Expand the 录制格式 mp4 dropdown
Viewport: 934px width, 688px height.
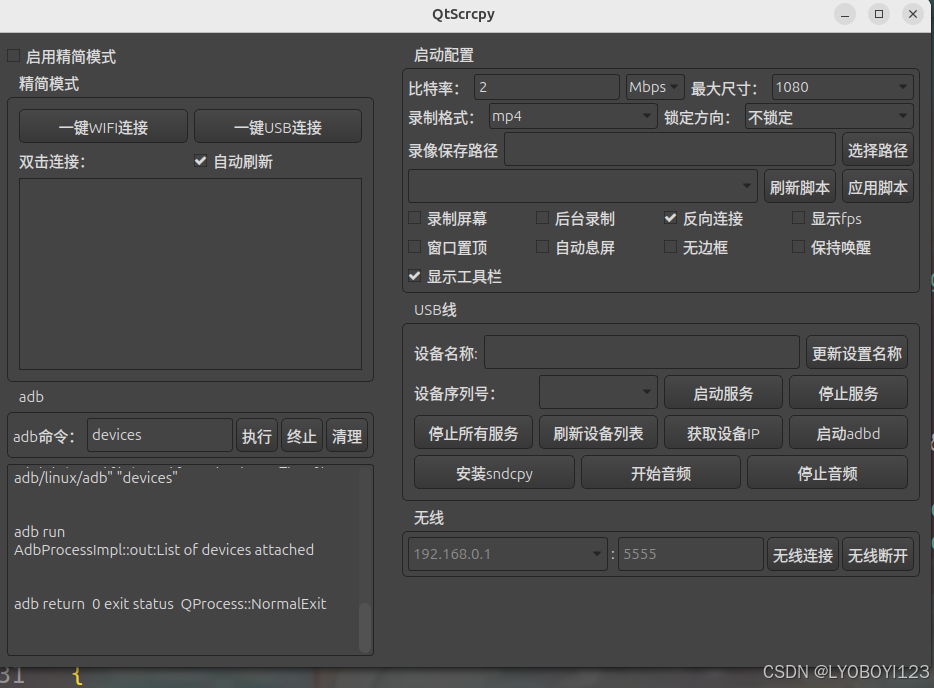coord(572,116)
